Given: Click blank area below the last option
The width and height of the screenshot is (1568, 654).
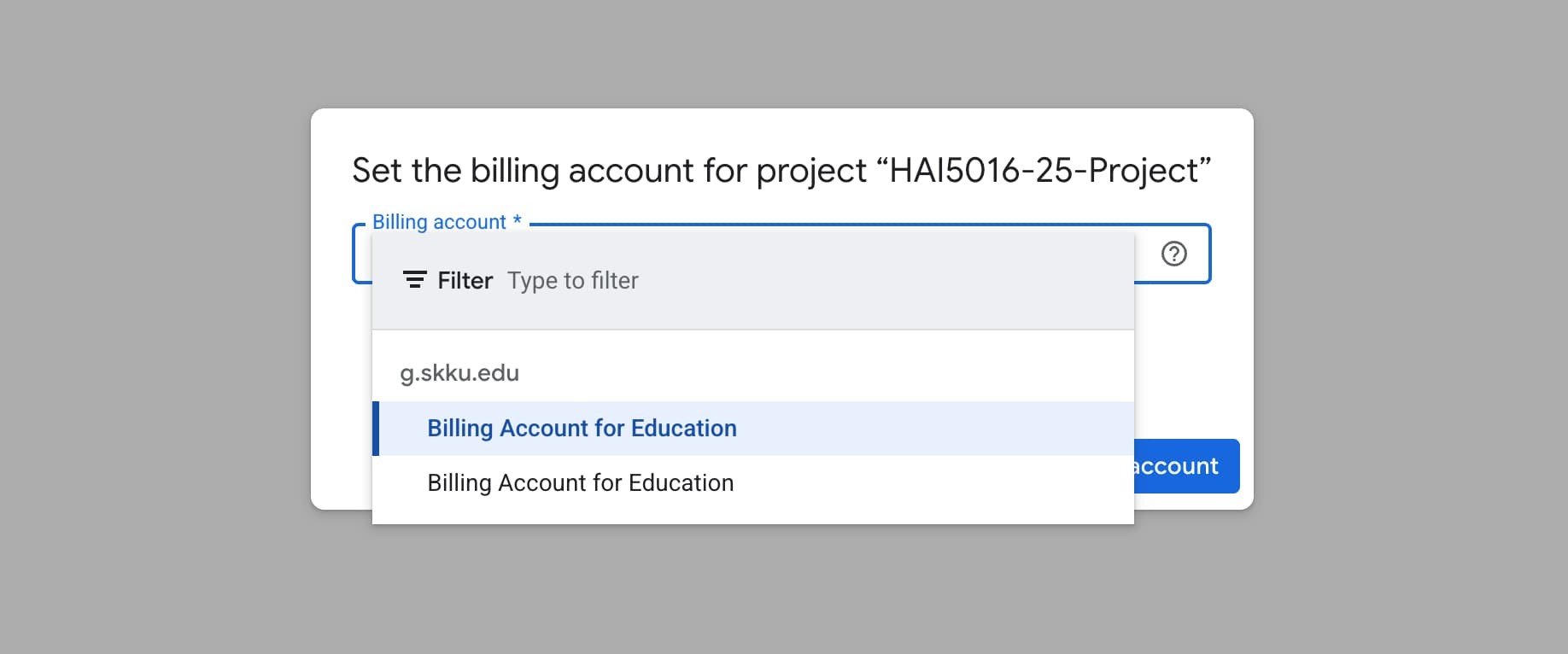Looking at the screenshot, I should coord(752,513).
